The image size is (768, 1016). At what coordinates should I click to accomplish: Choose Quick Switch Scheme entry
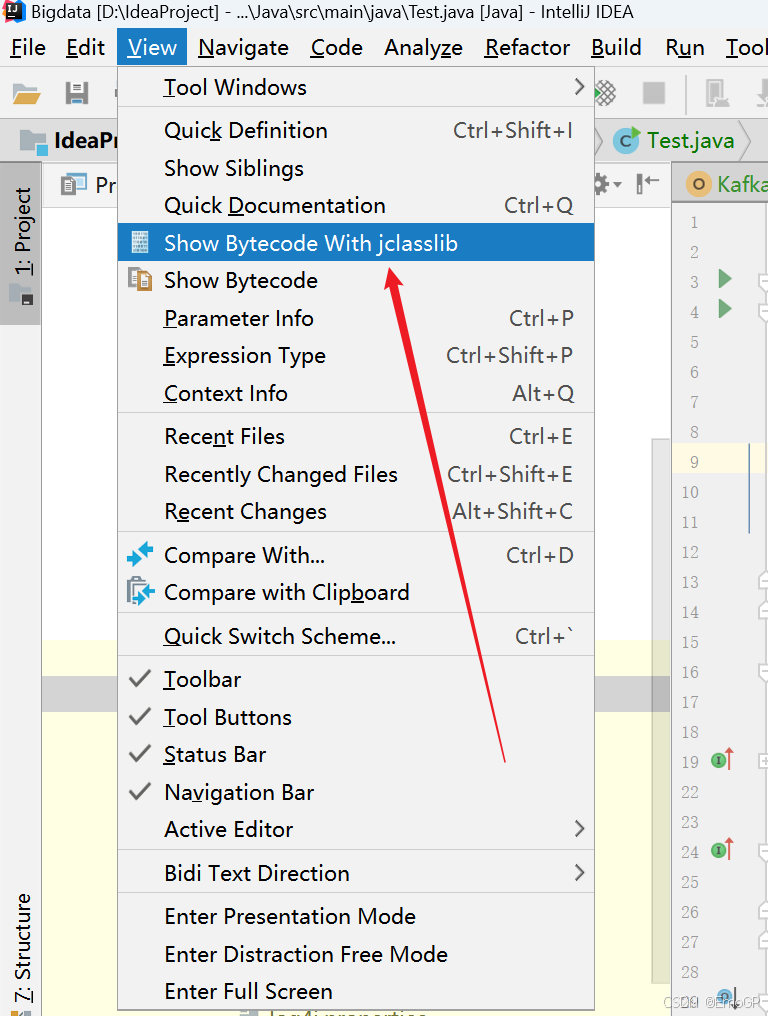(355, 636)
